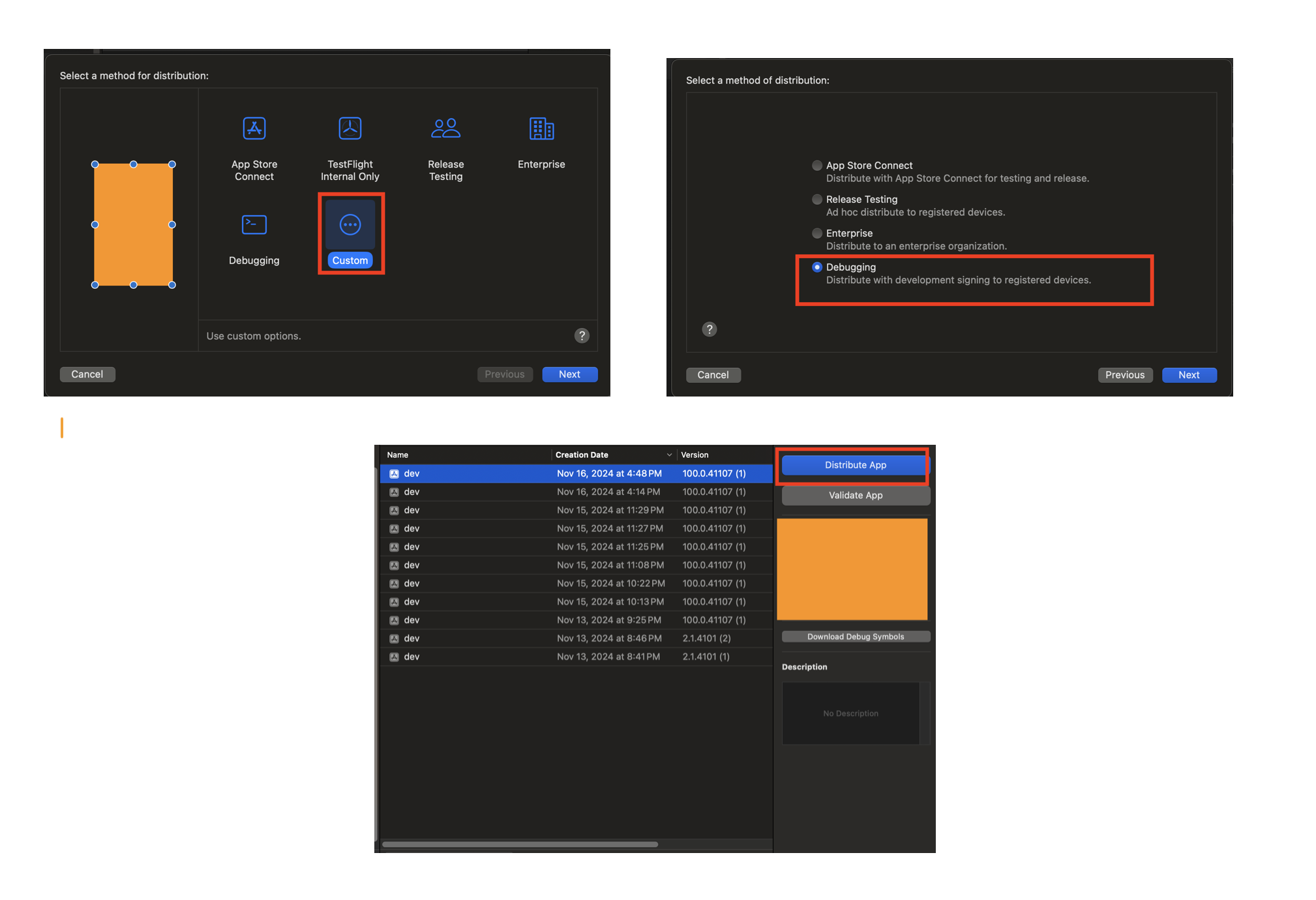Click the Distribute App button
1316x900 pixels.
coord(855,465)
